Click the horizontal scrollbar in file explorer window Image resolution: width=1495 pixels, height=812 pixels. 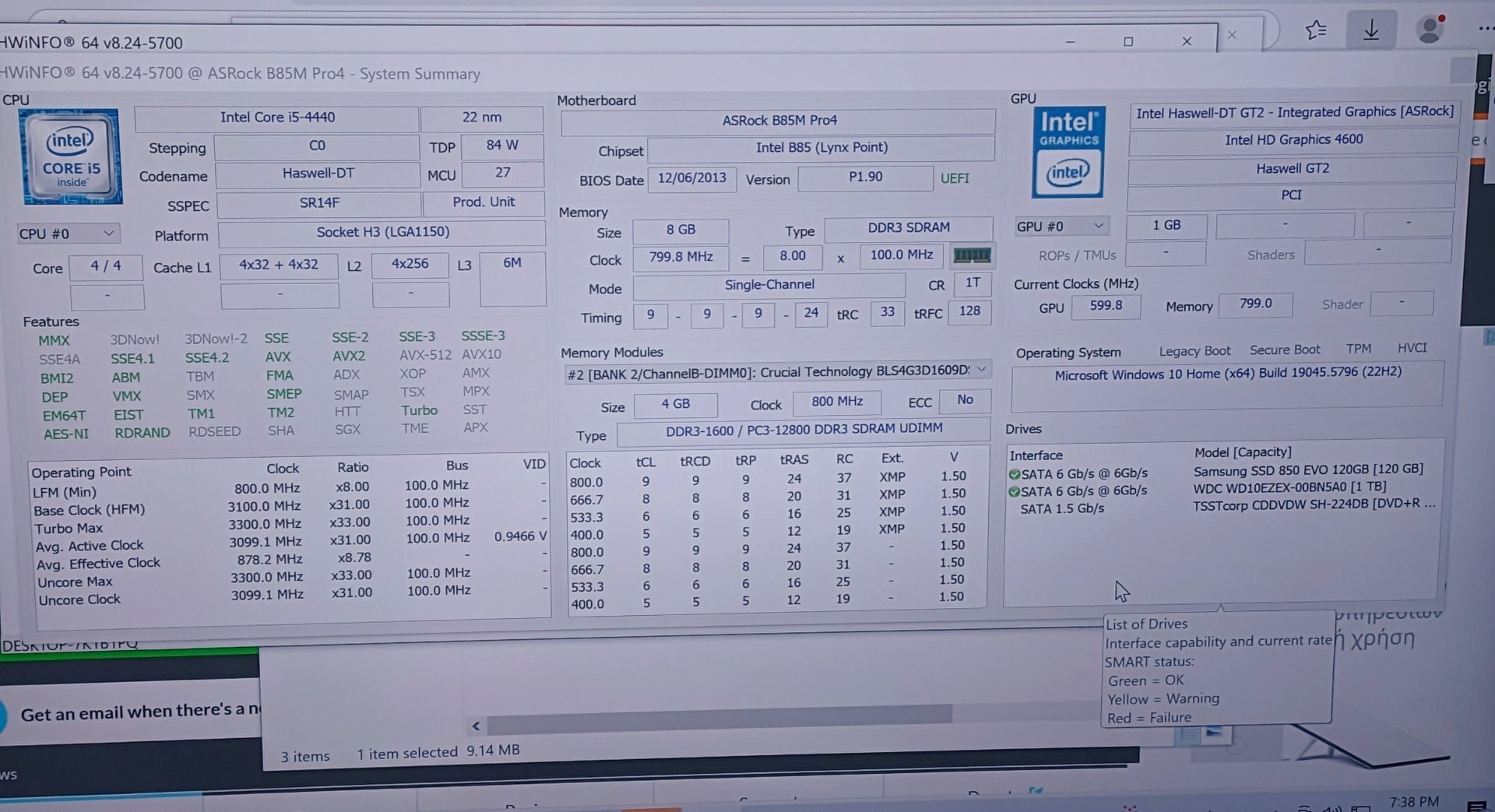(x=719, y=718)
